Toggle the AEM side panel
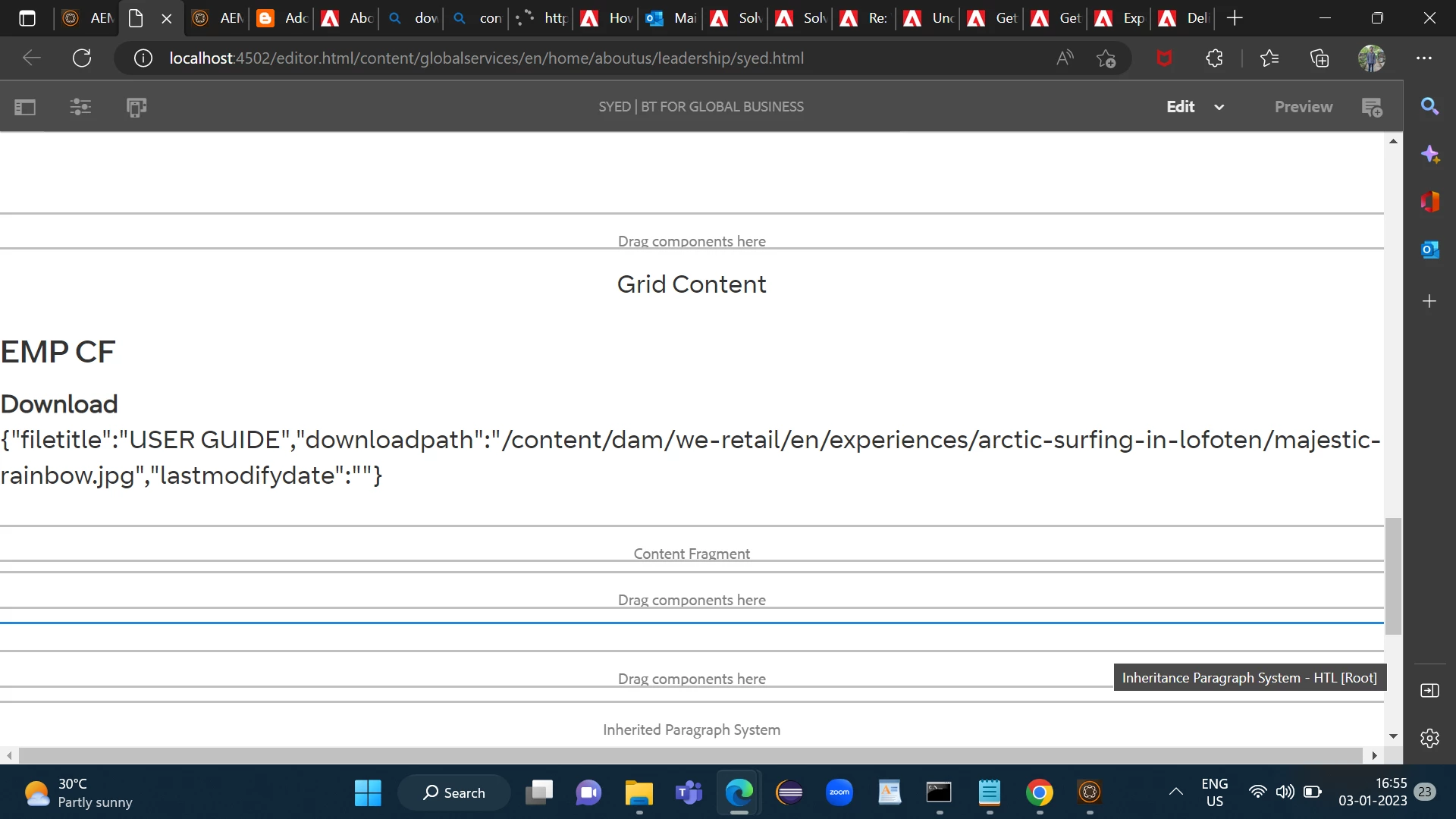The image size is (1456, 819). pyautogui.click(x=25, y=107)
